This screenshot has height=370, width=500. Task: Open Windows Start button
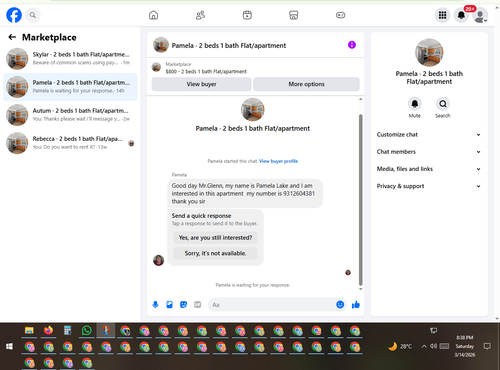9,346
